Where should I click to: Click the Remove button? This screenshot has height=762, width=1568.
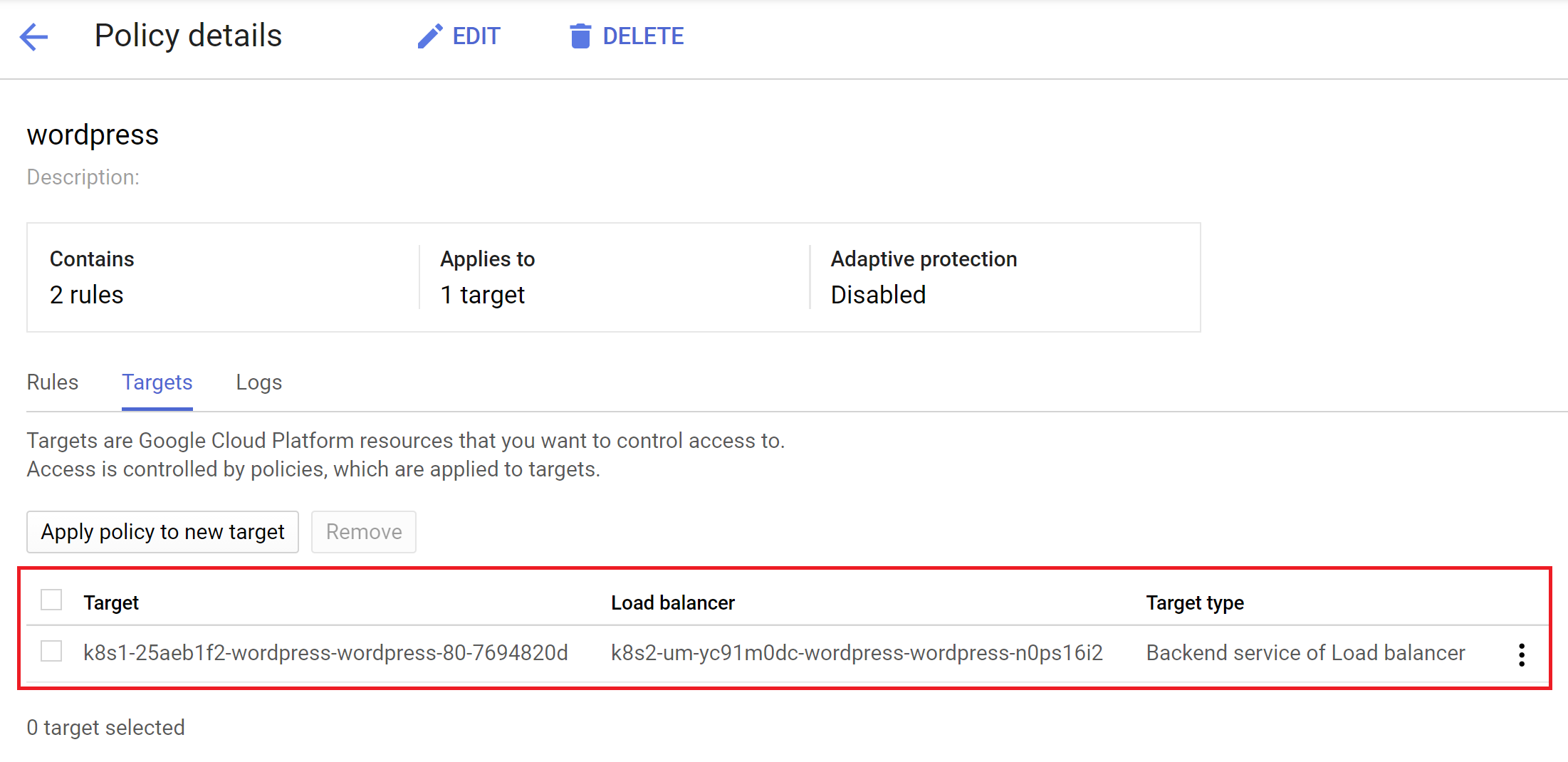[364, 532]
